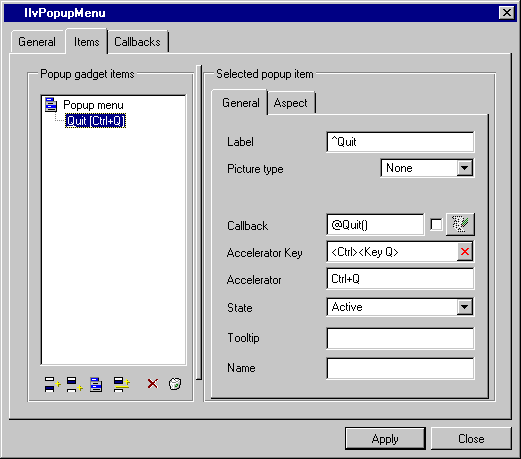The height and width of the screenshot is (459, 521).
Task: Click the Apply button
Action: point(385,439)
